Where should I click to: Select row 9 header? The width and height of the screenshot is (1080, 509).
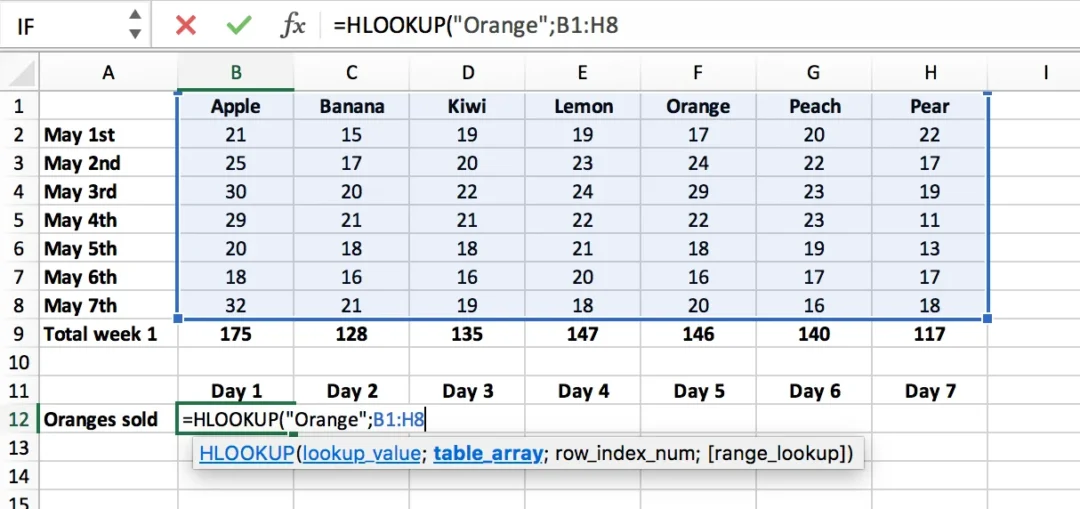pyautogui.click(x=19, y=335)
